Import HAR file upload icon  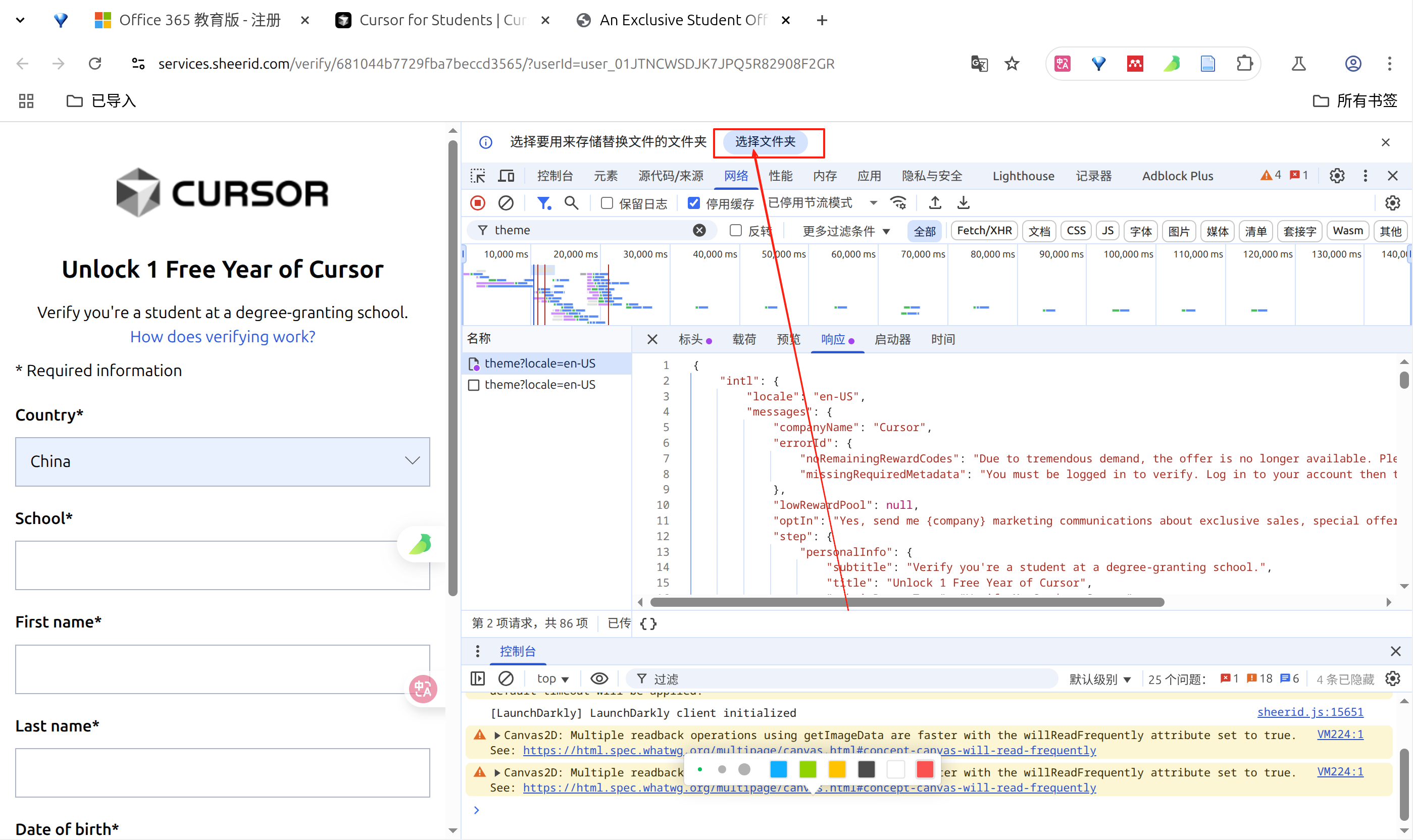[935, 203]
